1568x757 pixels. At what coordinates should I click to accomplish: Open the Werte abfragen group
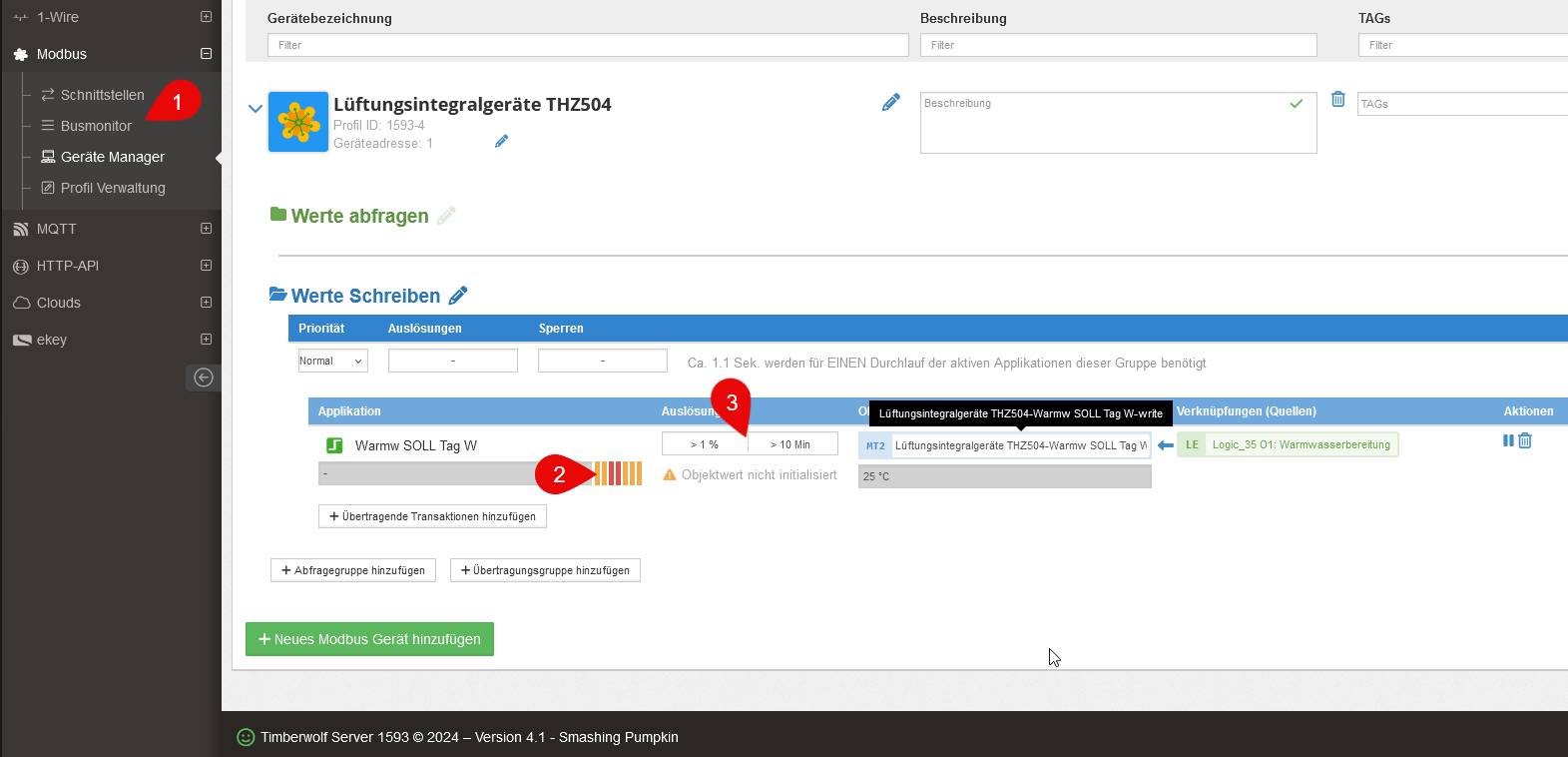tap(359, 216)
